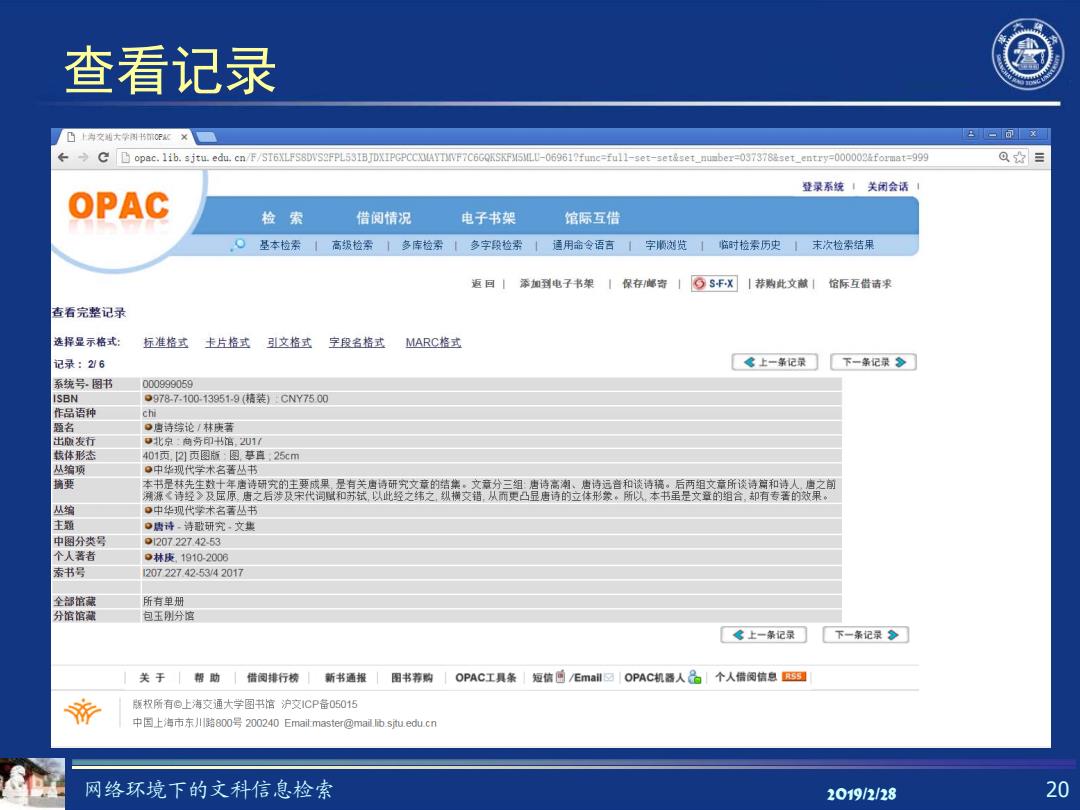Click 中华现代学术名著丛书 in 丛编 row
The image size is (1080, 810).
(x=205, y=510)
